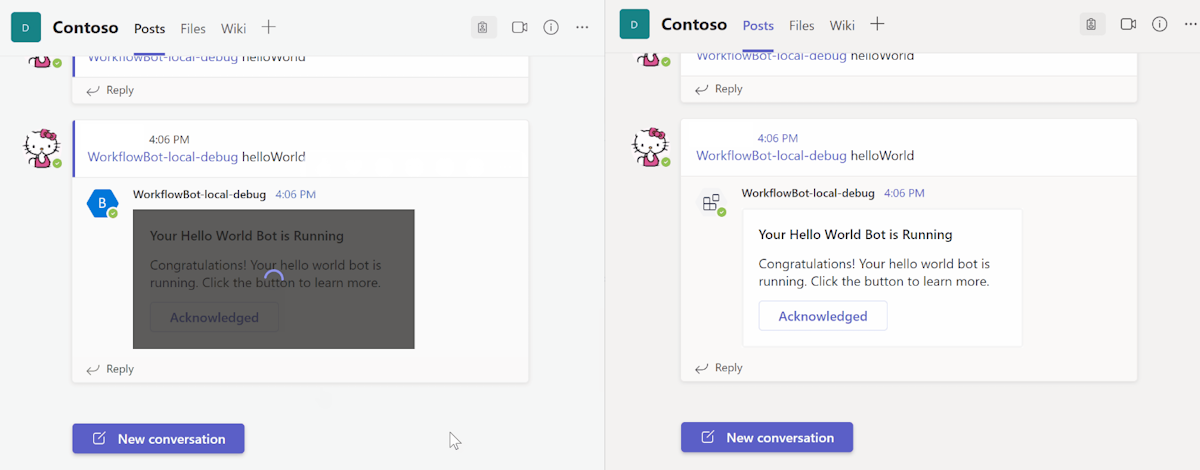
Task: Click New conversation button in right window
Action: coord(767,438)
